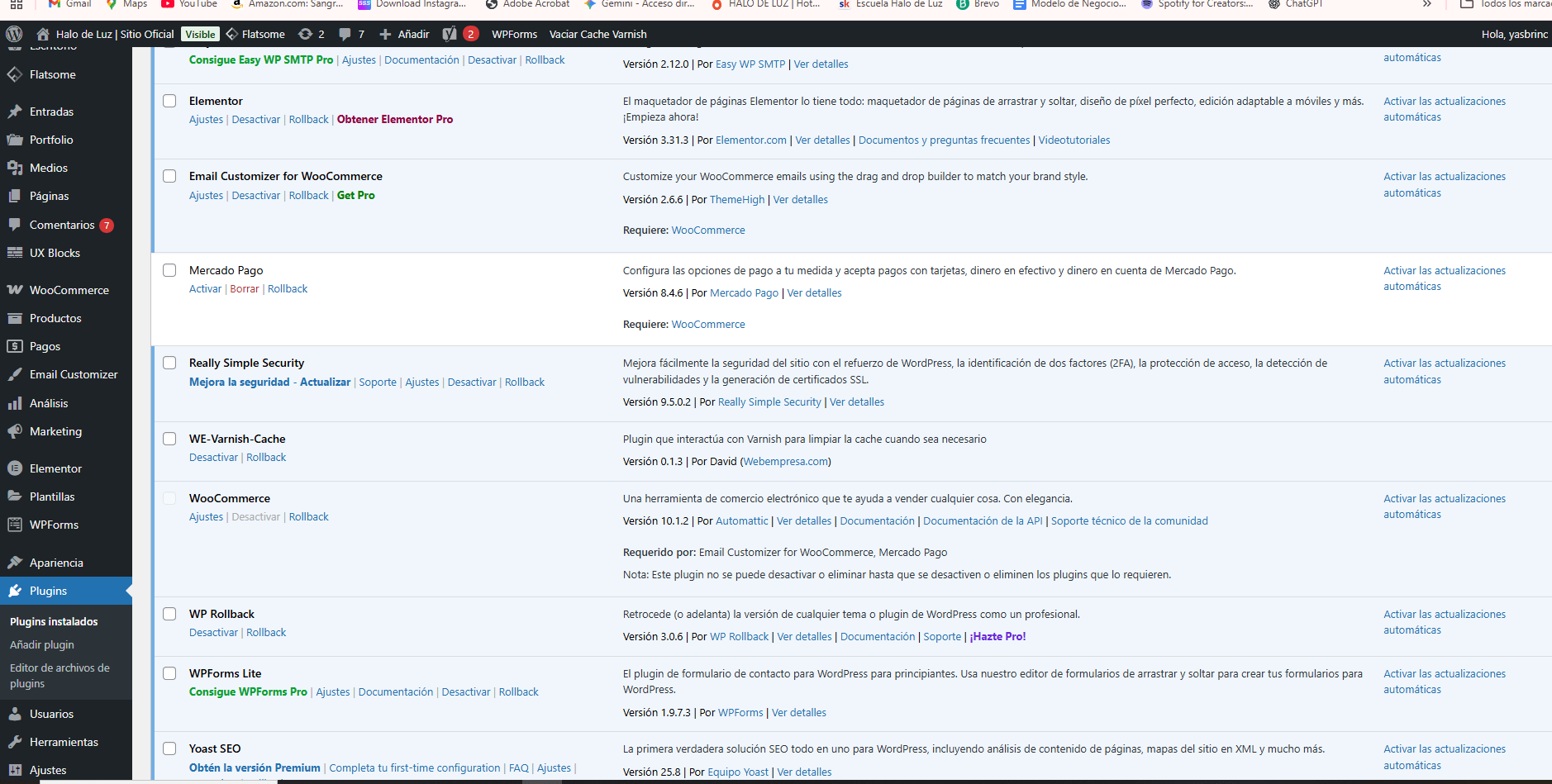Click Vaciar Cache Varnish in admin bar
Viewport: 1552px width, 784px height.
tap(597, 34)
